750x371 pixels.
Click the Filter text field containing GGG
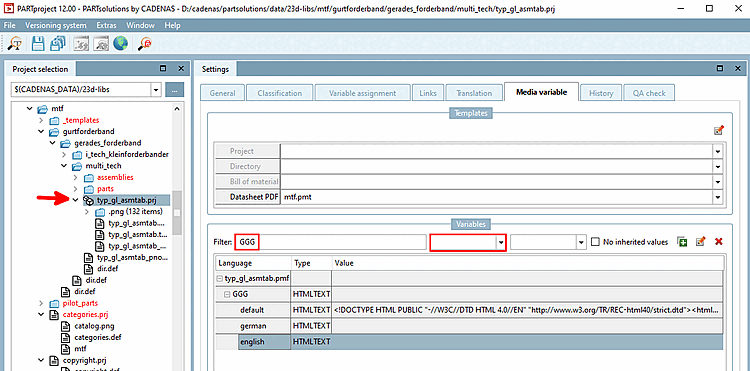(330, 242)
